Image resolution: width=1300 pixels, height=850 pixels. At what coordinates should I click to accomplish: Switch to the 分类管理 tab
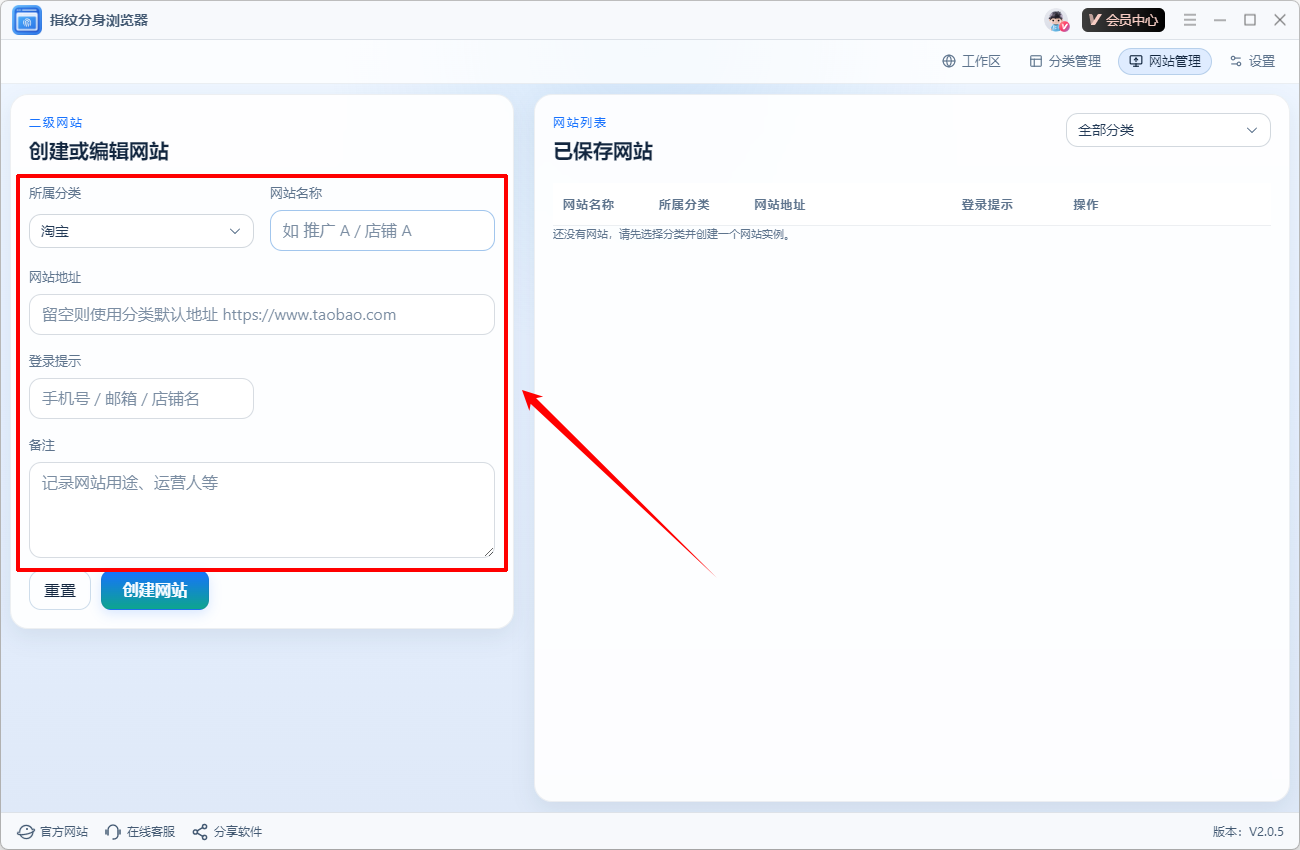point(1065,61)
